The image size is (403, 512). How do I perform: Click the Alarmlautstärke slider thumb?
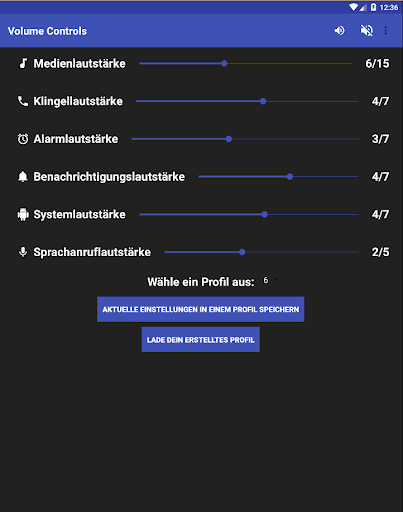click(x=229, y=139)
